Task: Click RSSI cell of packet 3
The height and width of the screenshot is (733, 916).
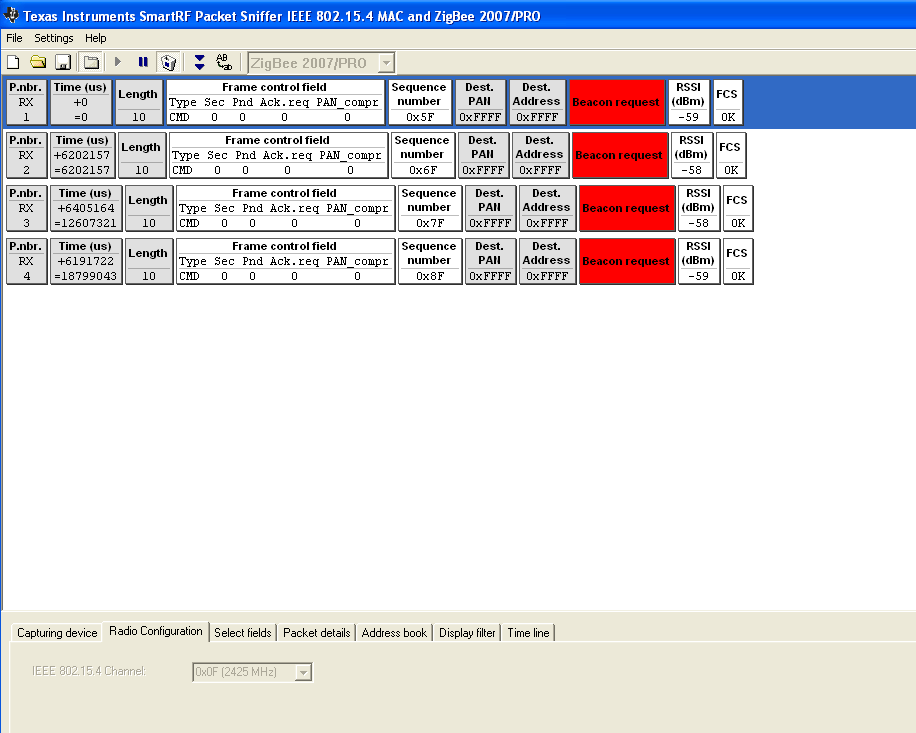Action: point(699,209)
